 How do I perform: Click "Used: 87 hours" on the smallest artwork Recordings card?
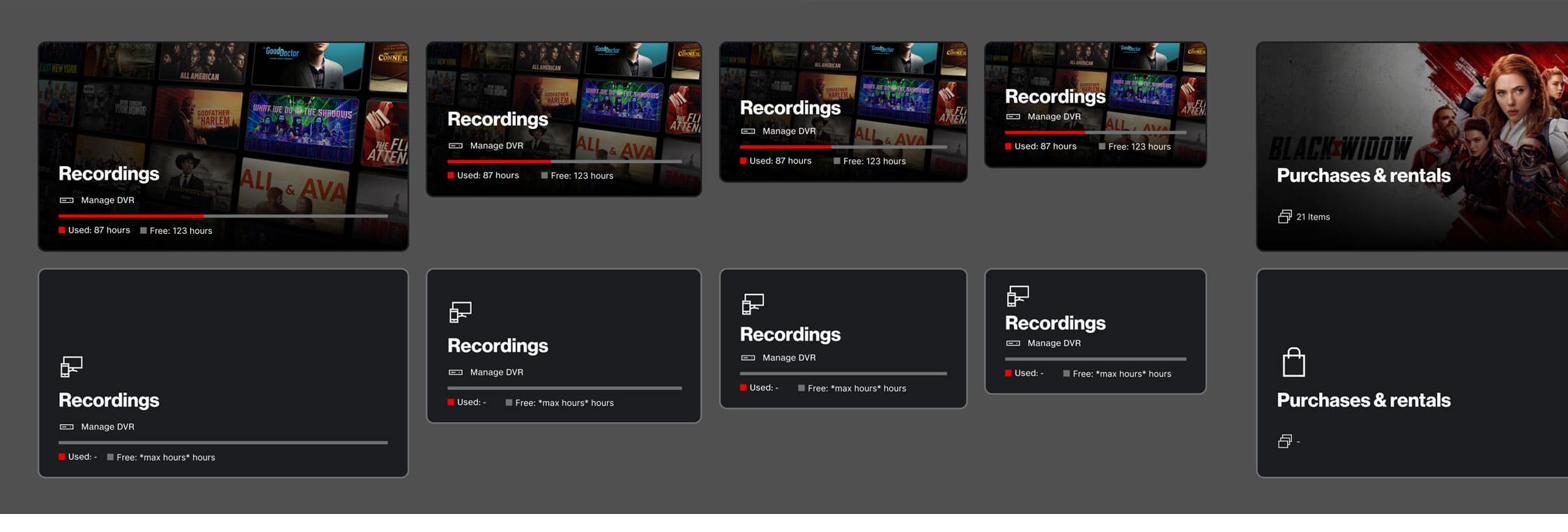[x=1046, y=146]
